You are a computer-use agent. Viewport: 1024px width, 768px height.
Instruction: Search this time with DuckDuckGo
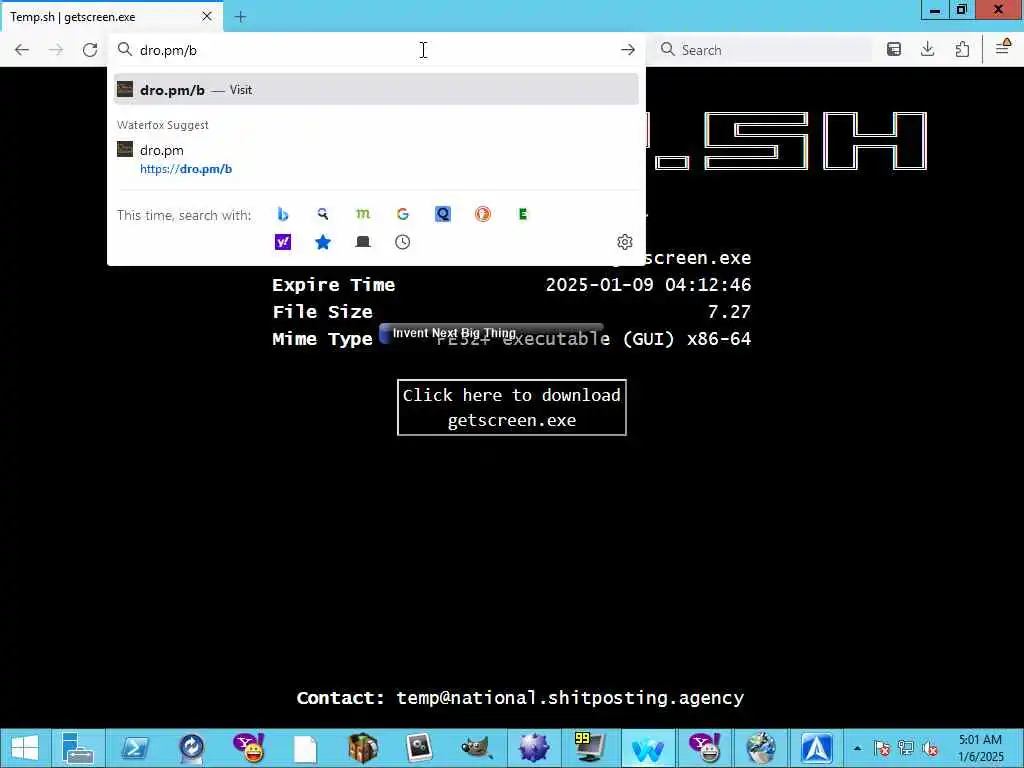(x=483, y=214)
